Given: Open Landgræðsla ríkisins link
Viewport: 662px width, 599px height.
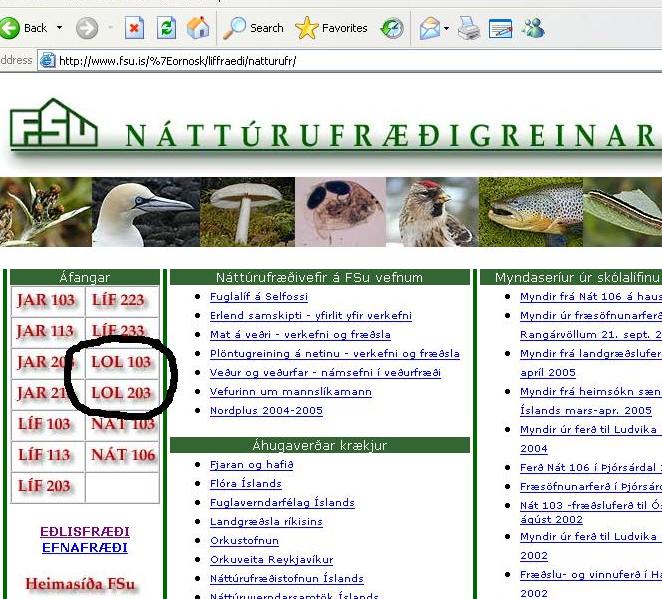Looking at the screenshot, I should tap(266, 522).
